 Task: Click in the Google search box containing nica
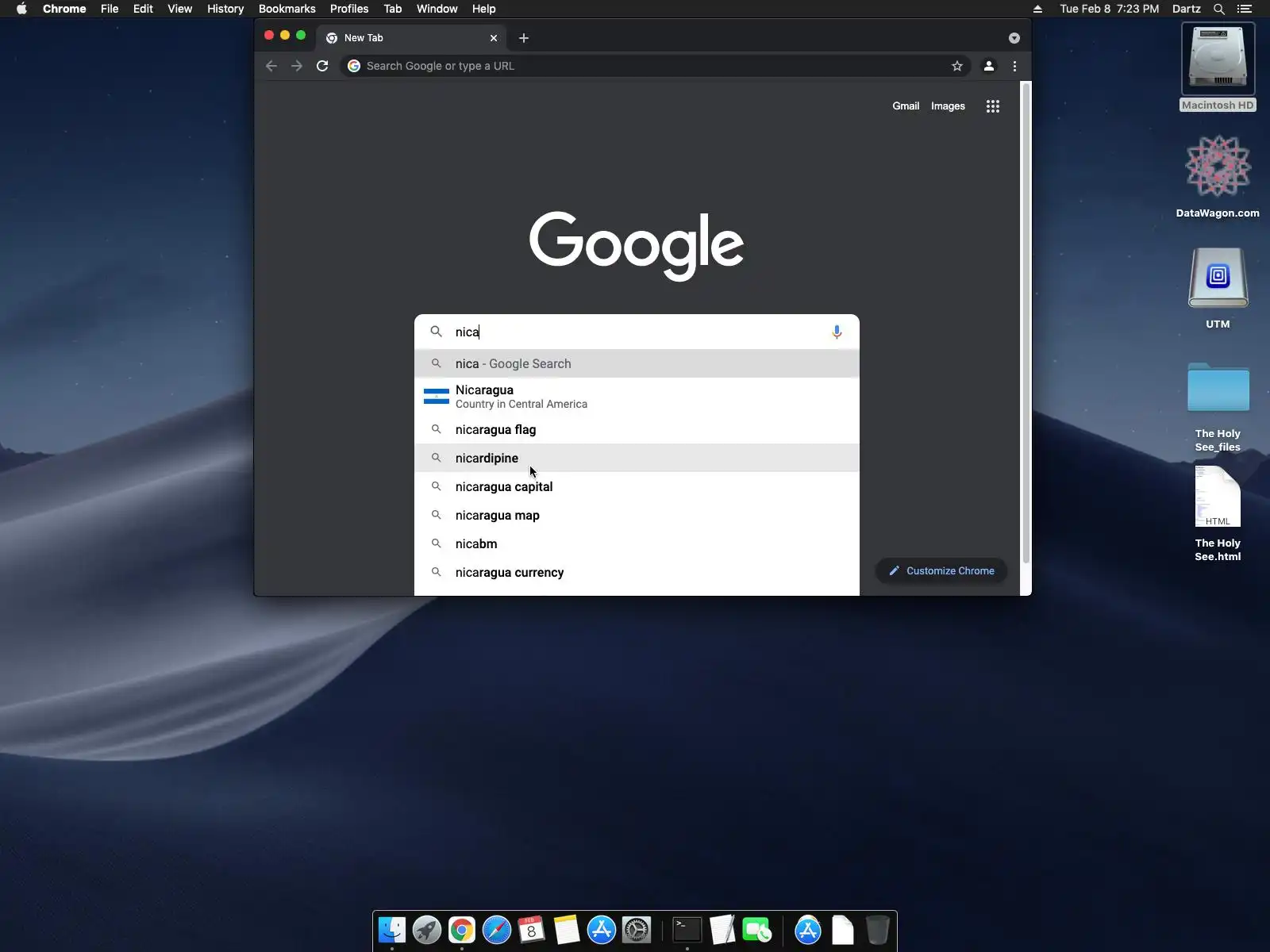pyautogui.click(x=637, y=332)
